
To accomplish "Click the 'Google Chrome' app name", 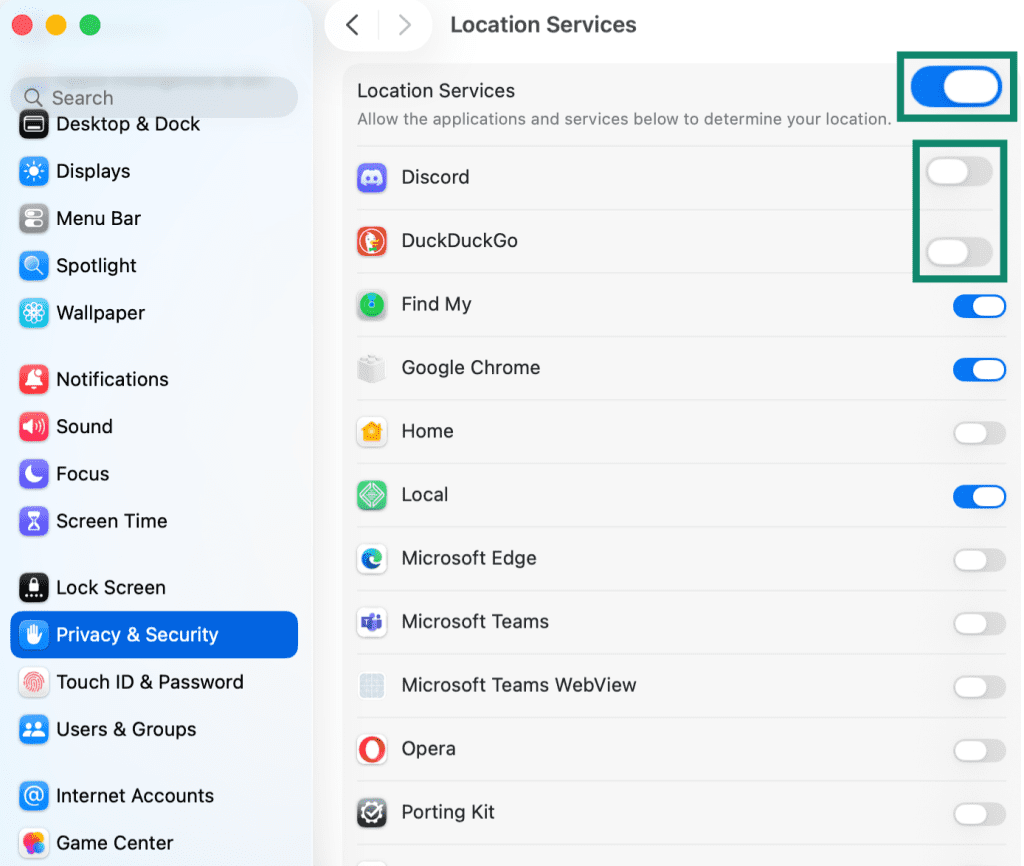I will point(471,368).
